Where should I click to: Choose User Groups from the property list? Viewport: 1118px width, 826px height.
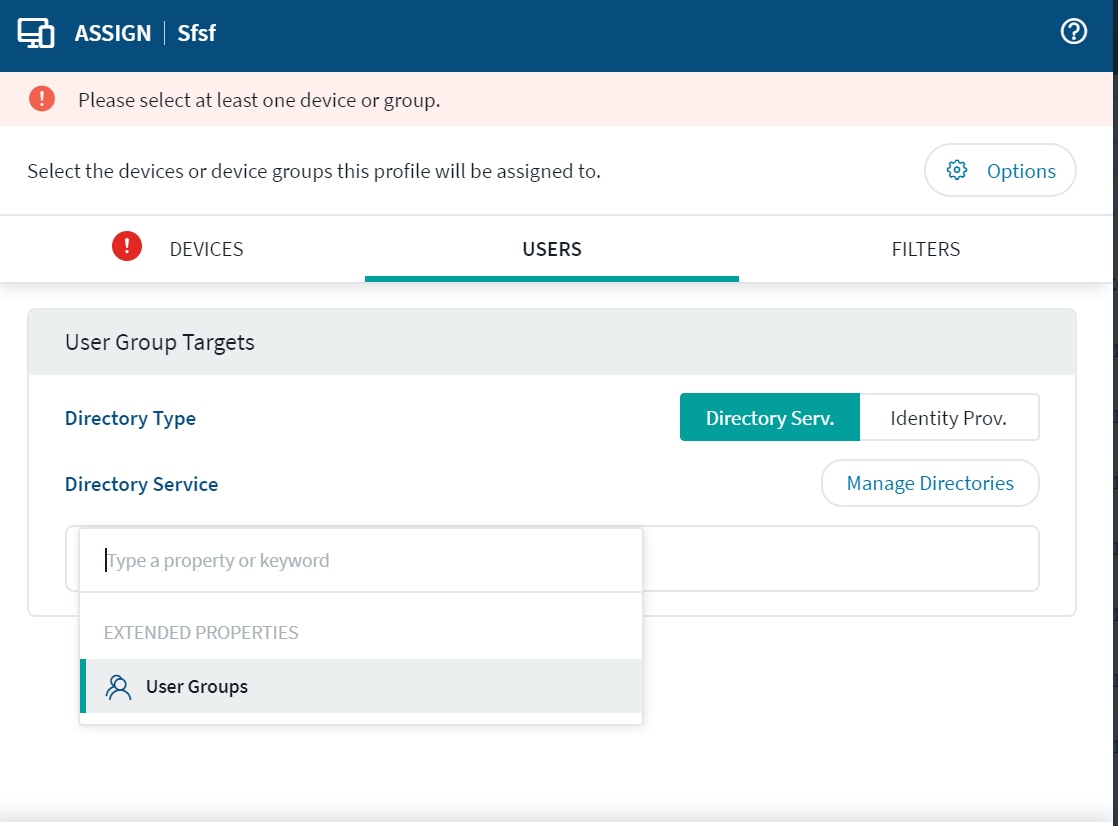pos(197,687)
